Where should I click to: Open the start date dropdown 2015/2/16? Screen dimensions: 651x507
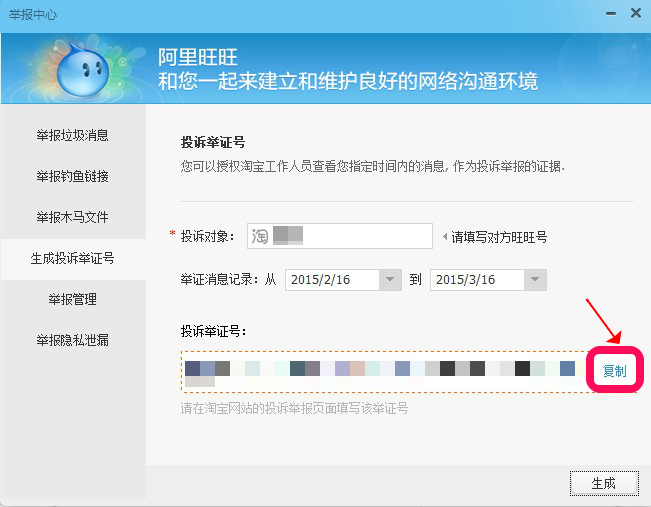389,279
